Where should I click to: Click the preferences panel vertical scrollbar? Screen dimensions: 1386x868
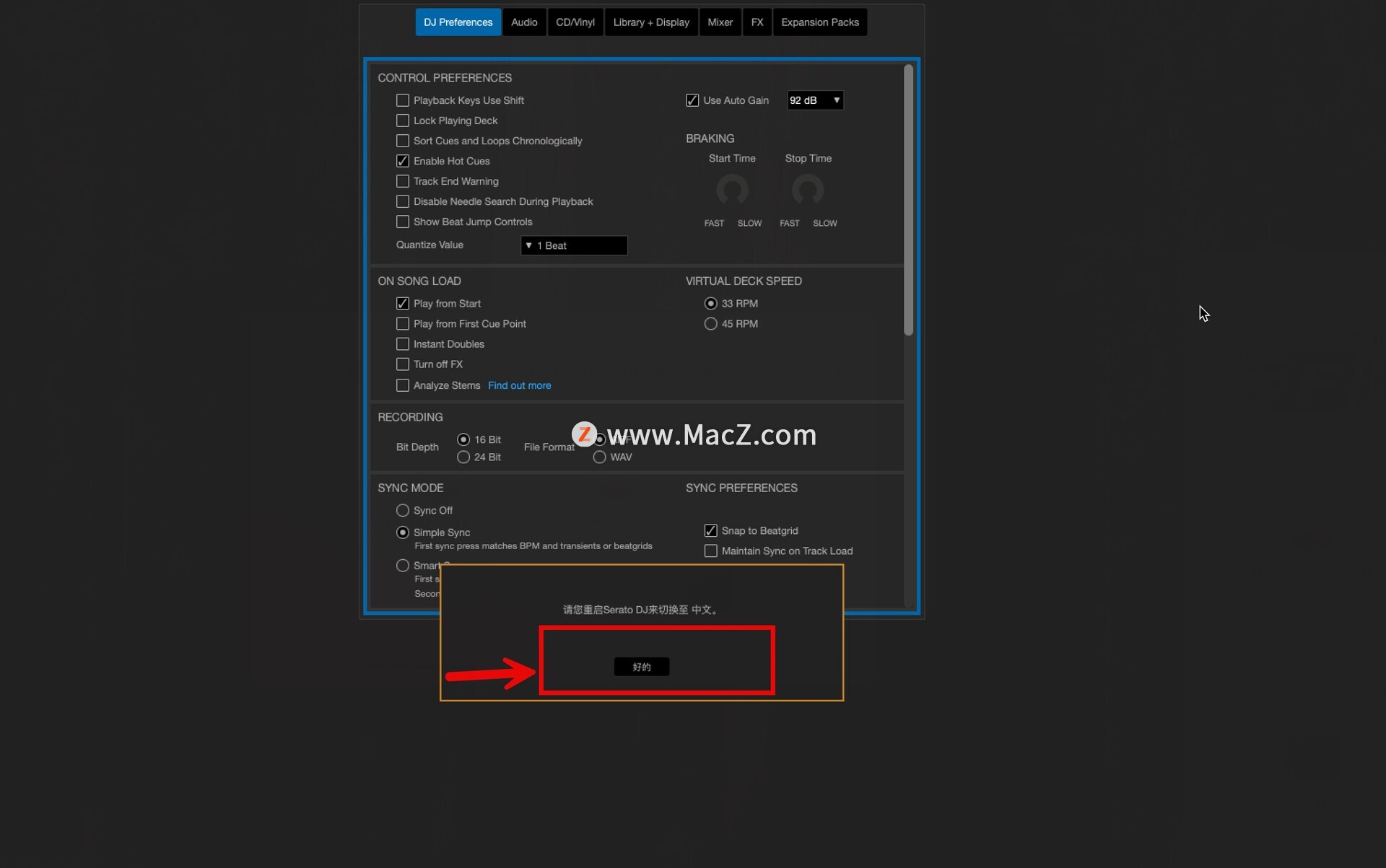[x=909, y=201]
